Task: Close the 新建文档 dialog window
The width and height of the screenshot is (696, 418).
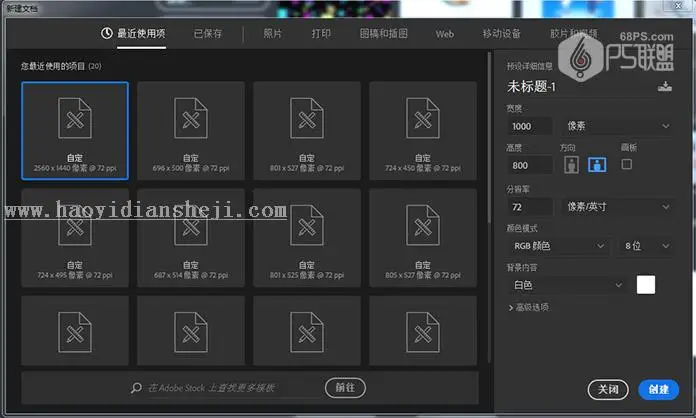Action: pos(678,6)
